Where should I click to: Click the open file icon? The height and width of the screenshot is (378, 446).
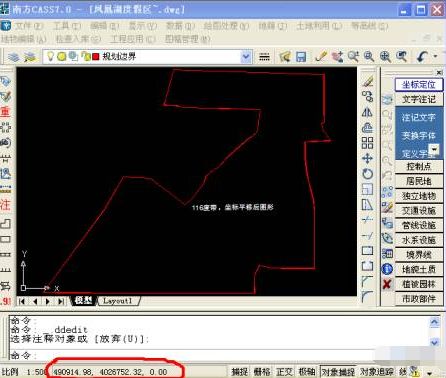pos(285,57)
